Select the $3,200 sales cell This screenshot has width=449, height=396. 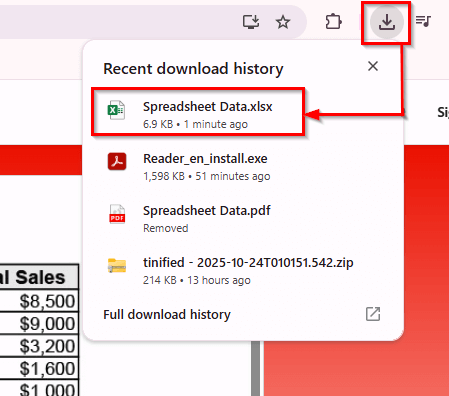click(x=39, y=346)
